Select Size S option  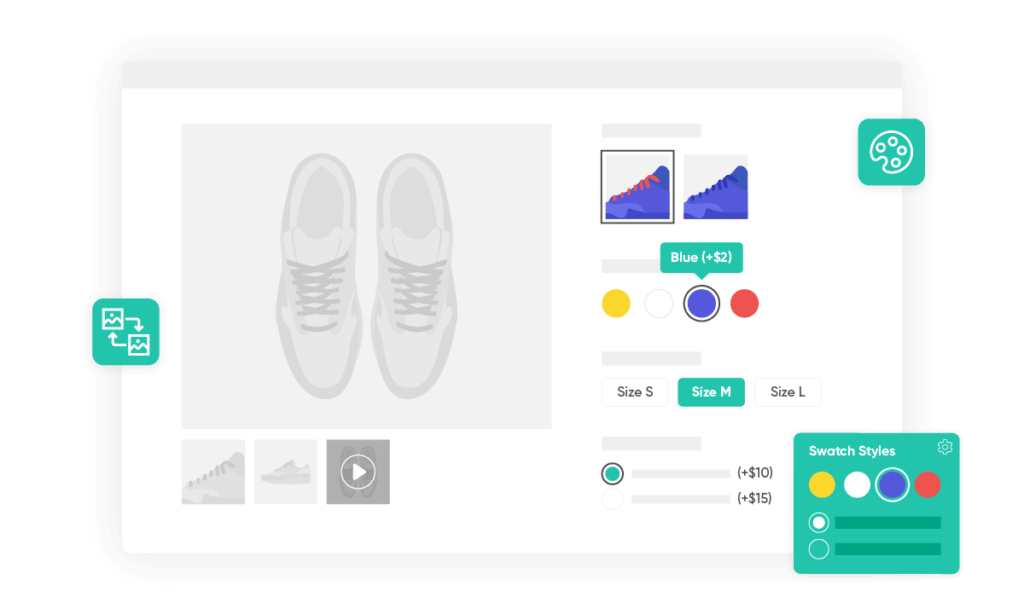[635, 392]
